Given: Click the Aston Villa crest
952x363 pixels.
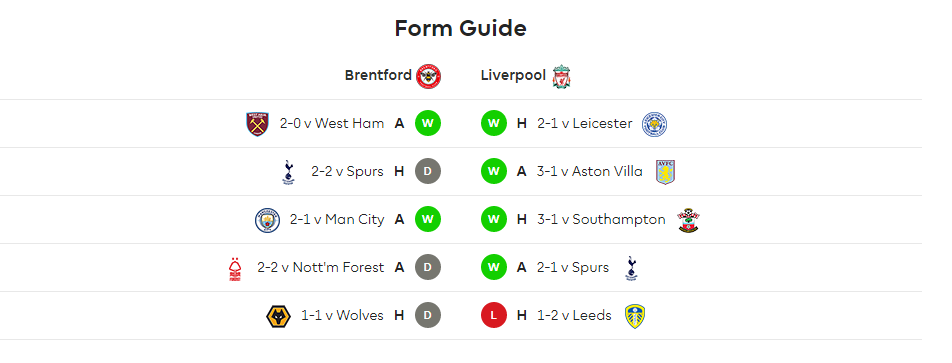Looking at the screenshot, I should (x=665, y=172).
